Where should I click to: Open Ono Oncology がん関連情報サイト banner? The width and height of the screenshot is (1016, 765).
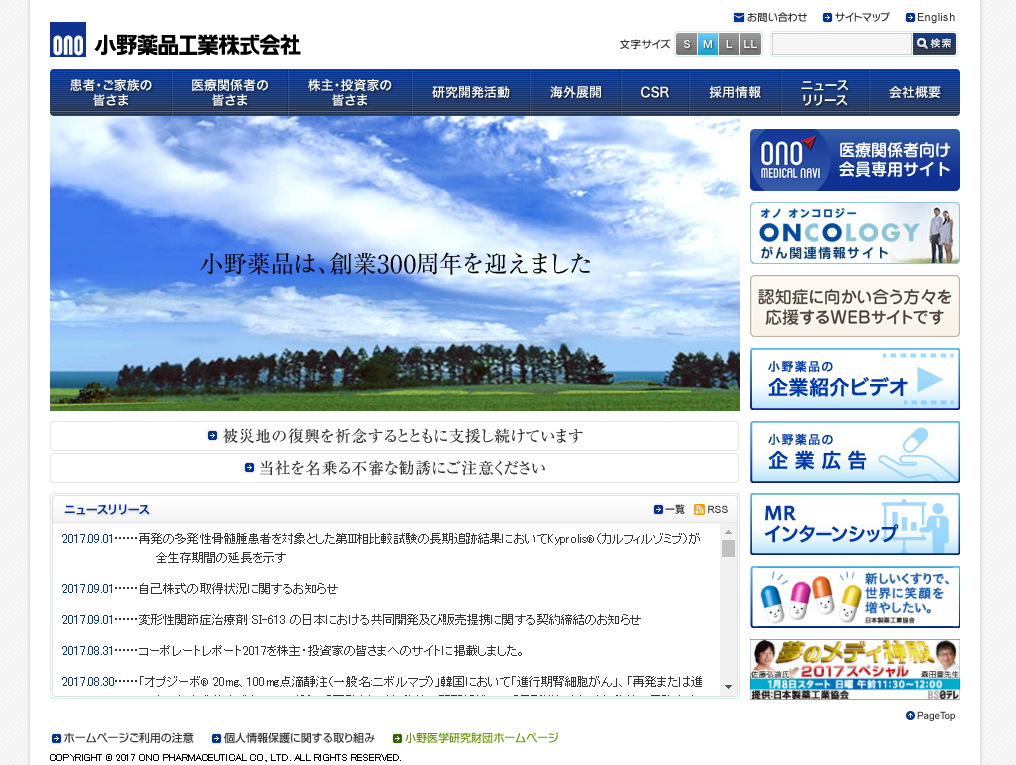pyautogui.click(x=855, y=233)
